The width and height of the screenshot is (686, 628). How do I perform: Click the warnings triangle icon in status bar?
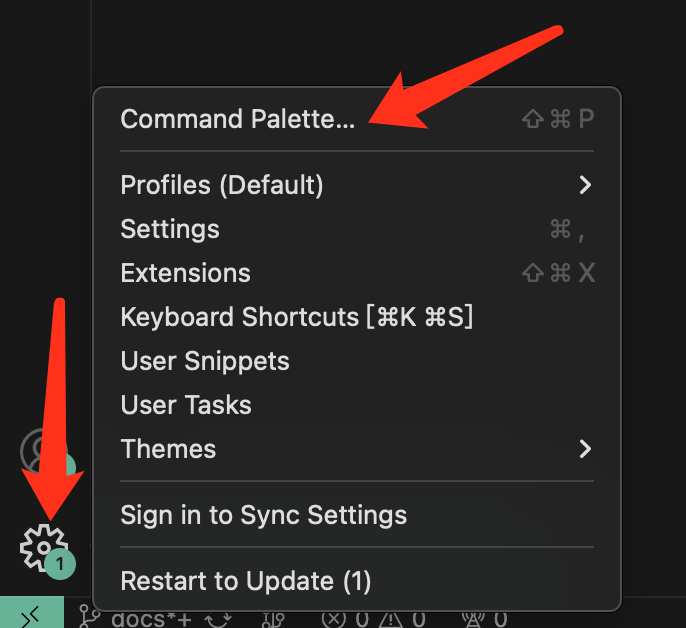391,620
